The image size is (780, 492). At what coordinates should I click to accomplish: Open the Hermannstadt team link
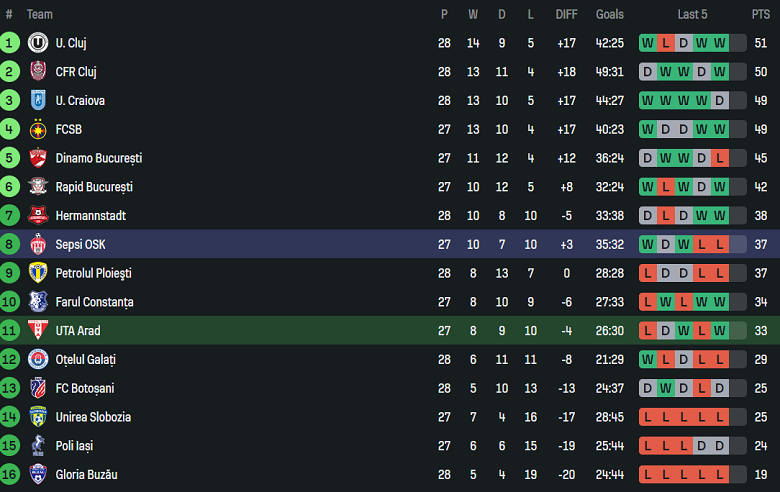90,216
